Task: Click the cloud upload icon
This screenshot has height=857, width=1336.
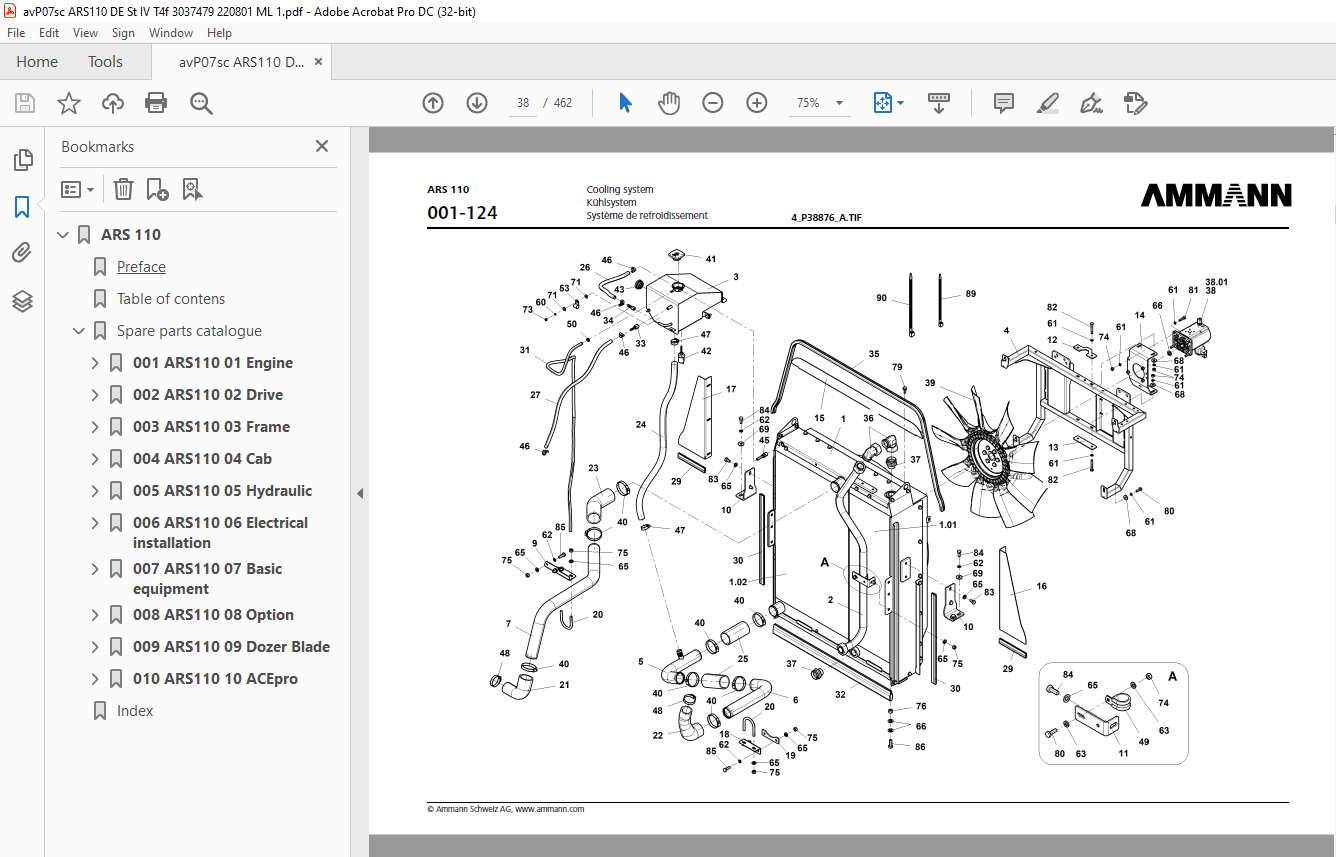Action: (x=113, y=103)
